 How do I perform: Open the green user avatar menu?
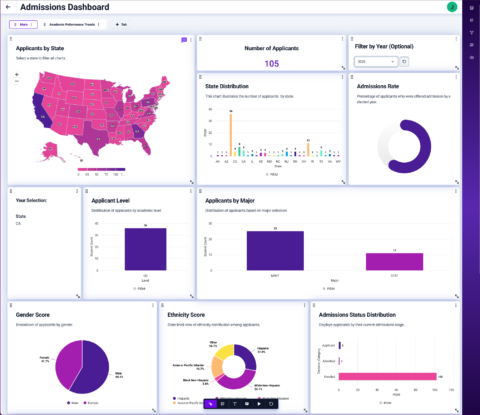click(x=452, y=7)
